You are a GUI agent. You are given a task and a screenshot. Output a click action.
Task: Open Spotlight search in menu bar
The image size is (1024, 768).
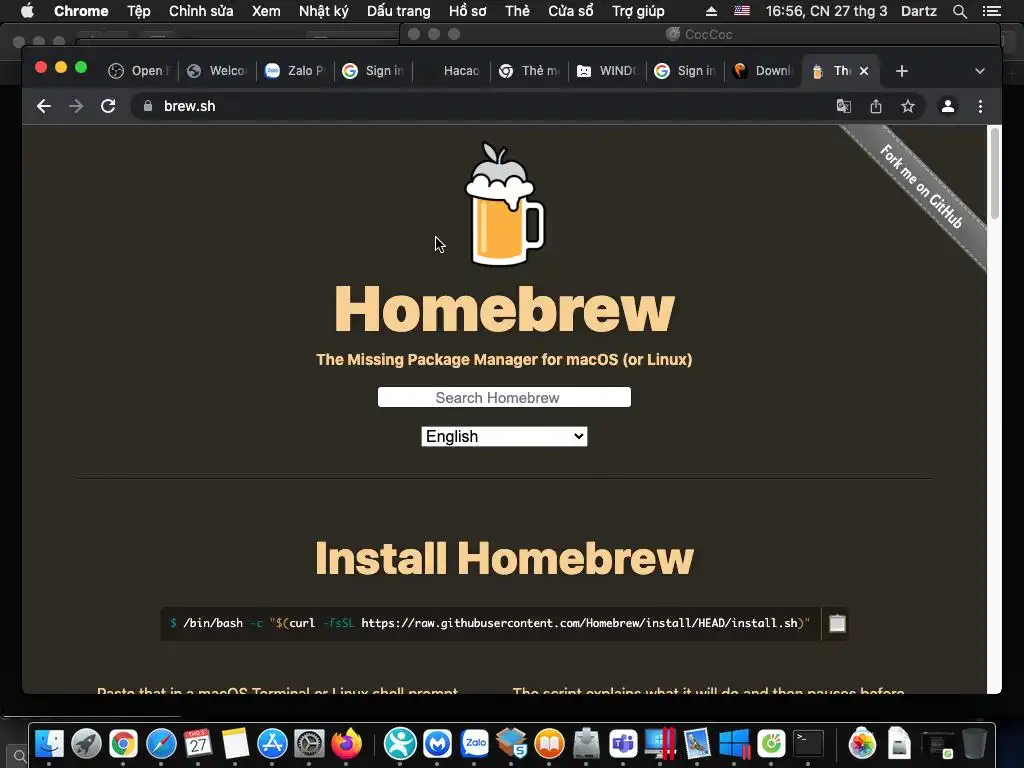pyautogui.click(x=959, y=11)
